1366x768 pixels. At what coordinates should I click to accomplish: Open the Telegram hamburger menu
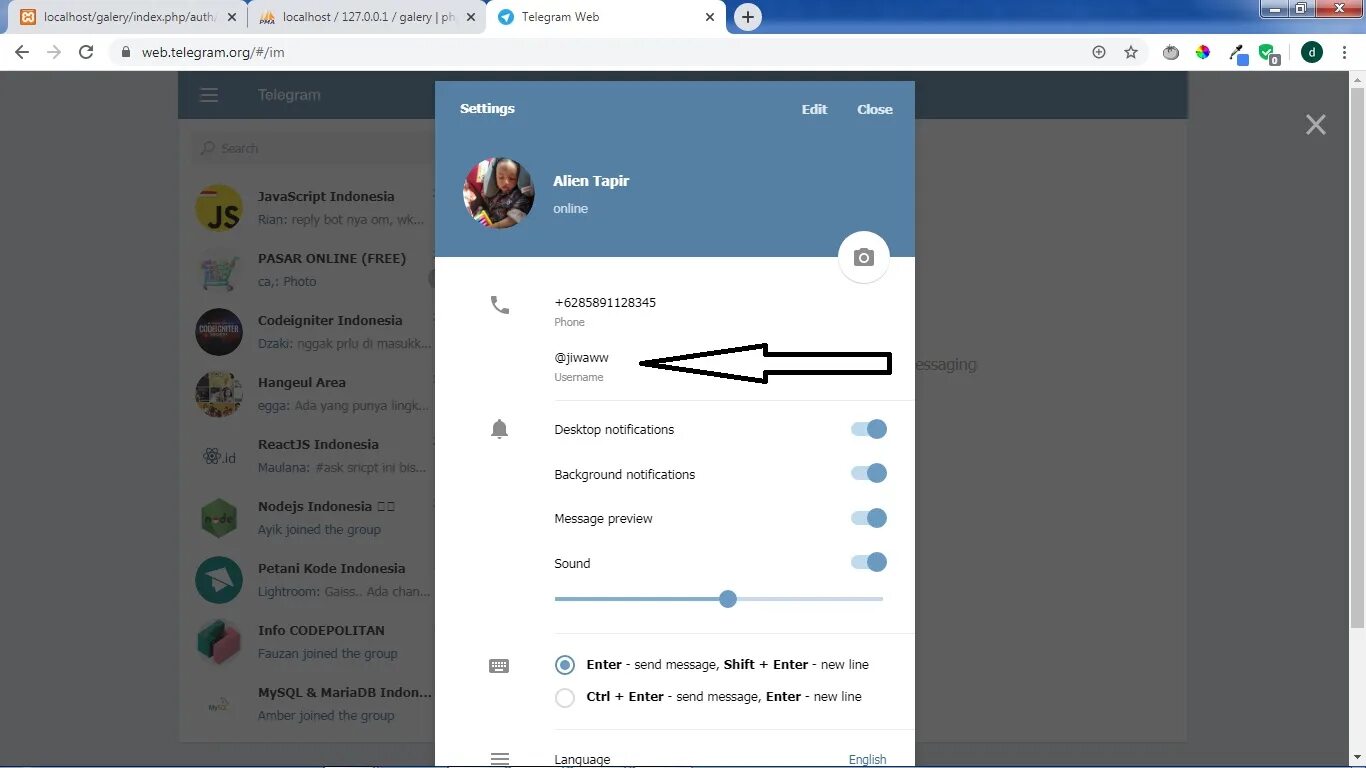[x=208, y=95]
